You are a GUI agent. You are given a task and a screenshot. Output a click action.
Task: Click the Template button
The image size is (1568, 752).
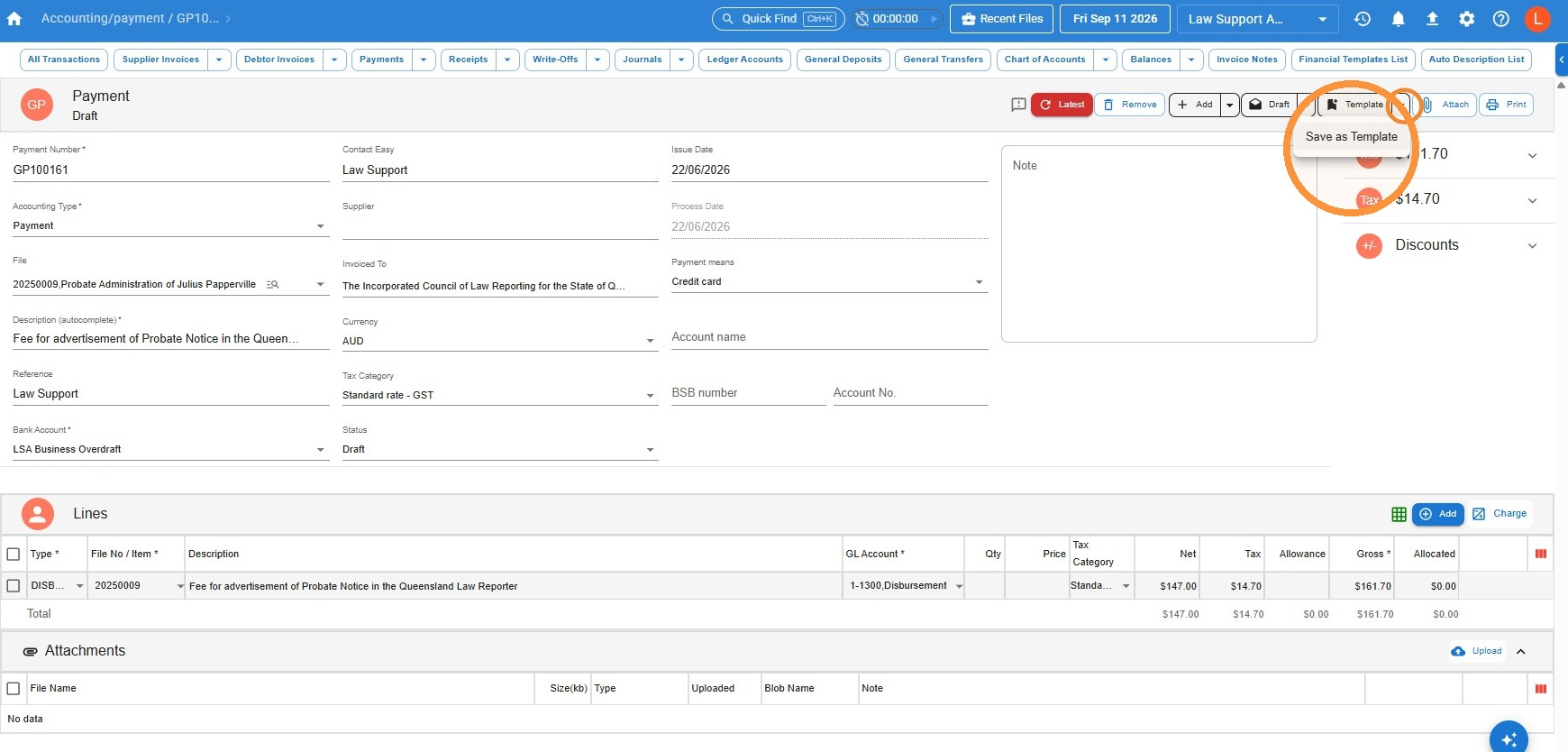tap(1355, 105)
